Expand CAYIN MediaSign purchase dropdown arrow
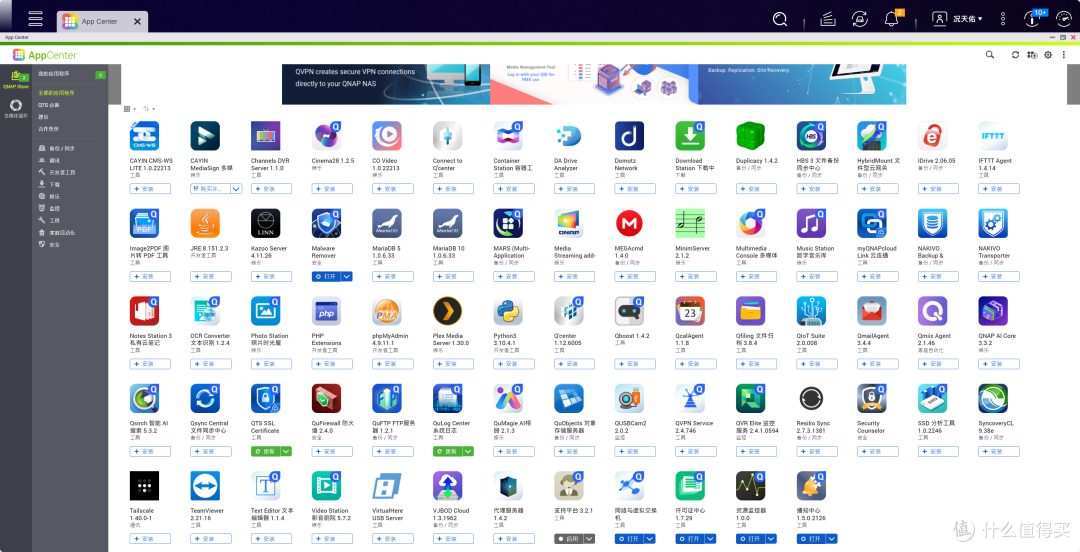The height and width of the screenshot is (552, 1080). [x=236, y=189]
